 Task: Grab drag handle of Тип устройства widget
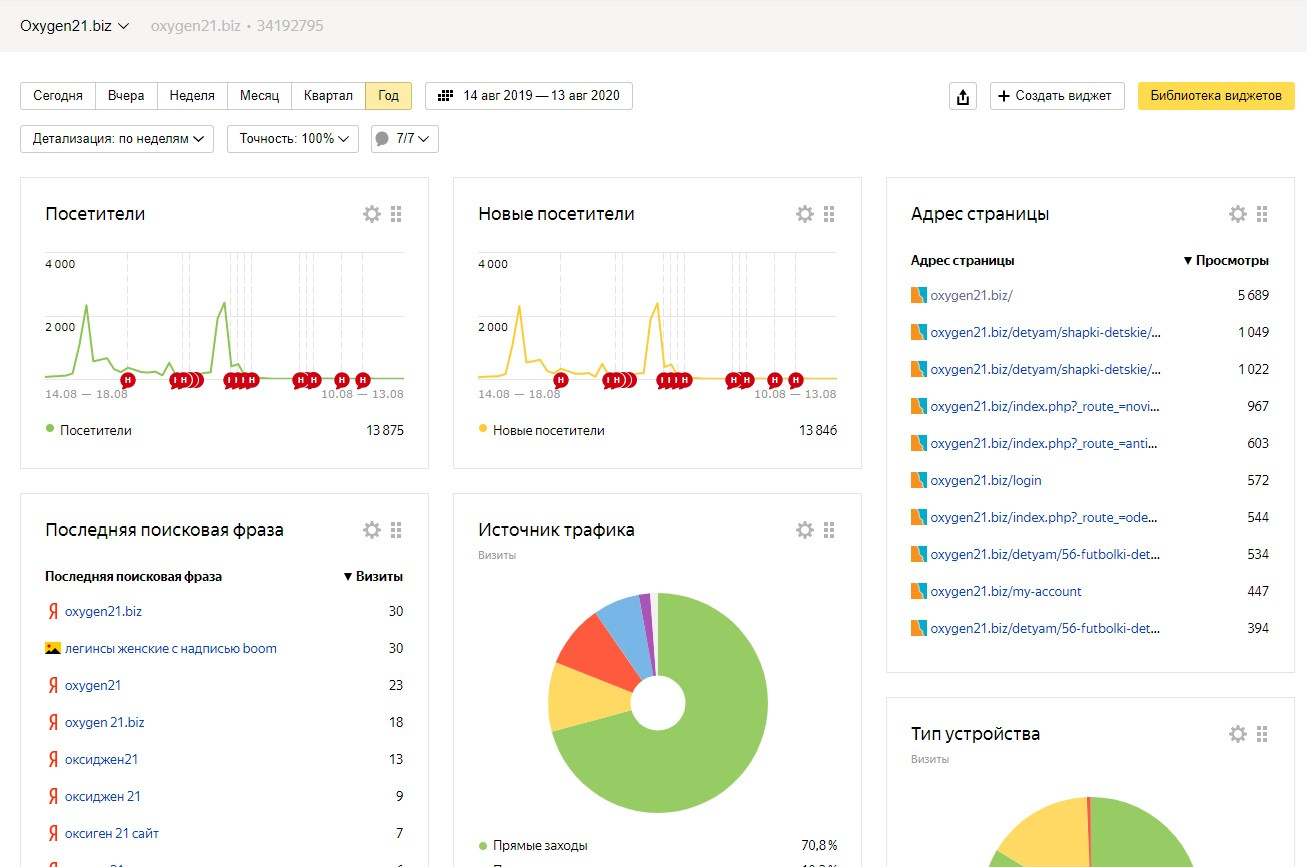click(1262, 734)
